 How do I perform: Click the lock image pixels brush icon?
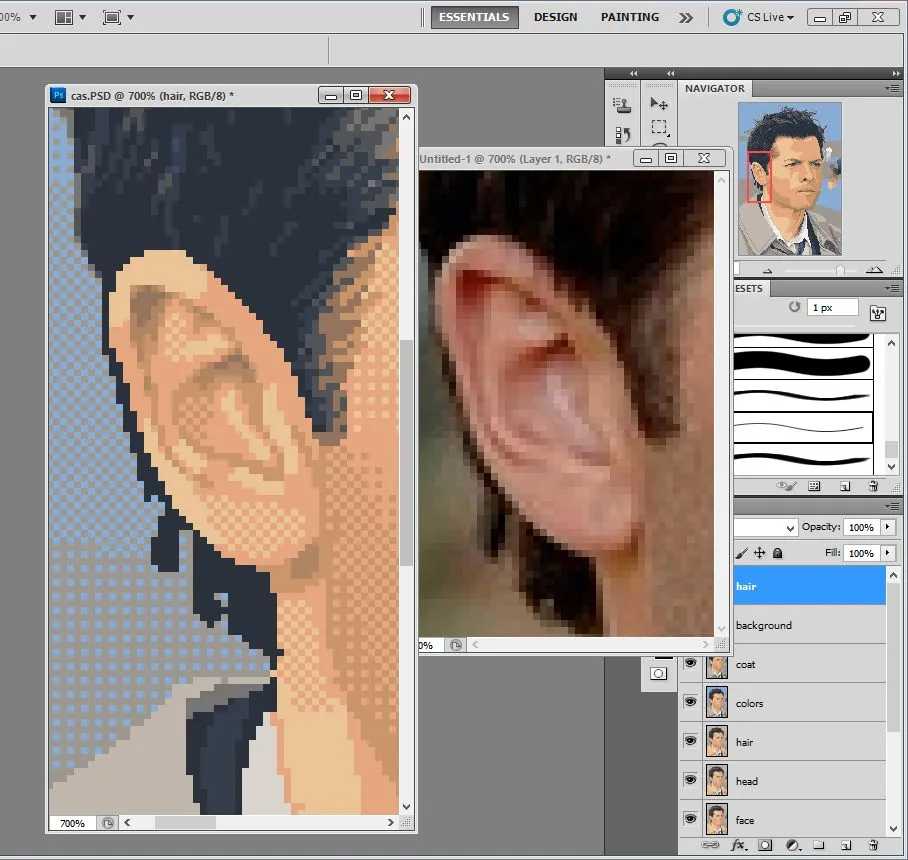coord(742,553)
